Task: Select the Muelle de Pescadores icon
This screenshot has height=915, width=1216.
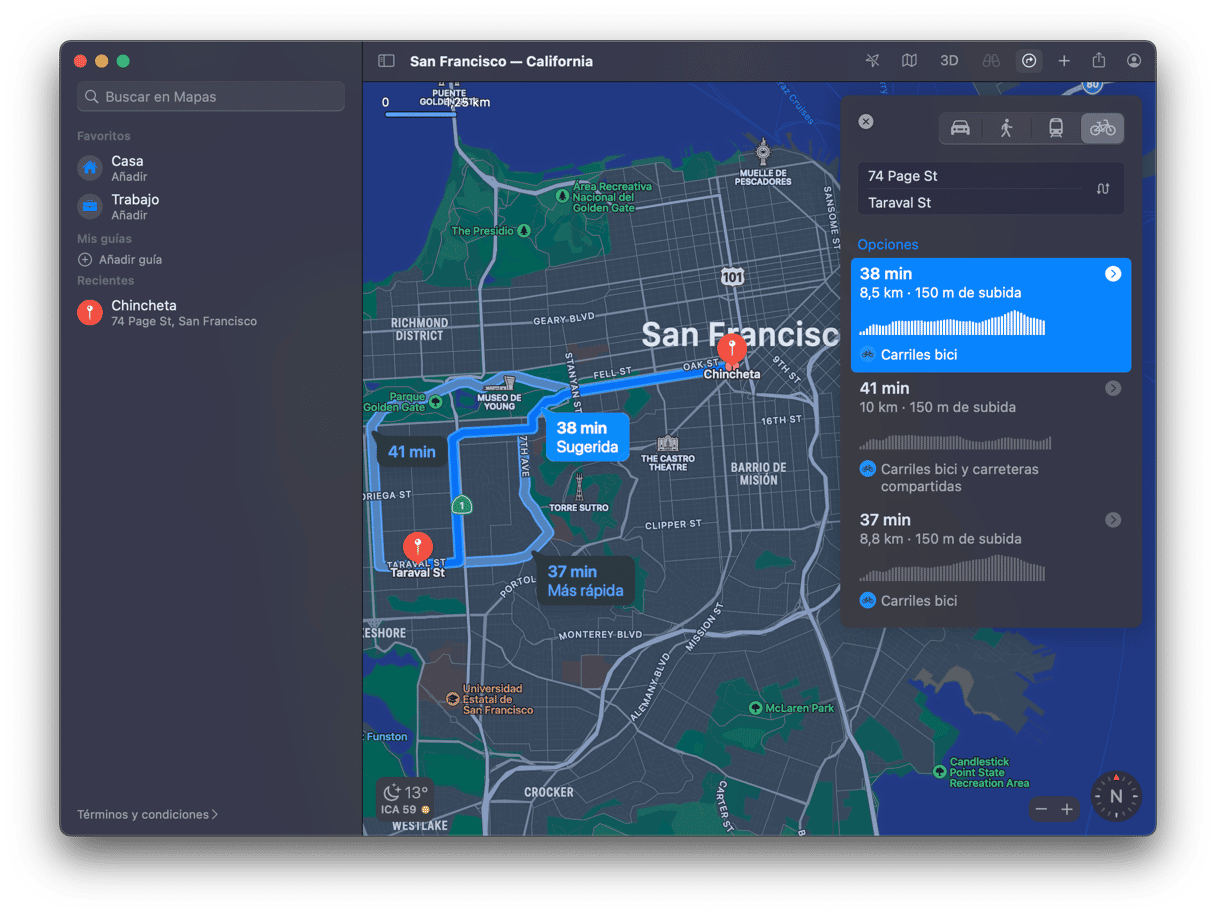Action: 763,152
